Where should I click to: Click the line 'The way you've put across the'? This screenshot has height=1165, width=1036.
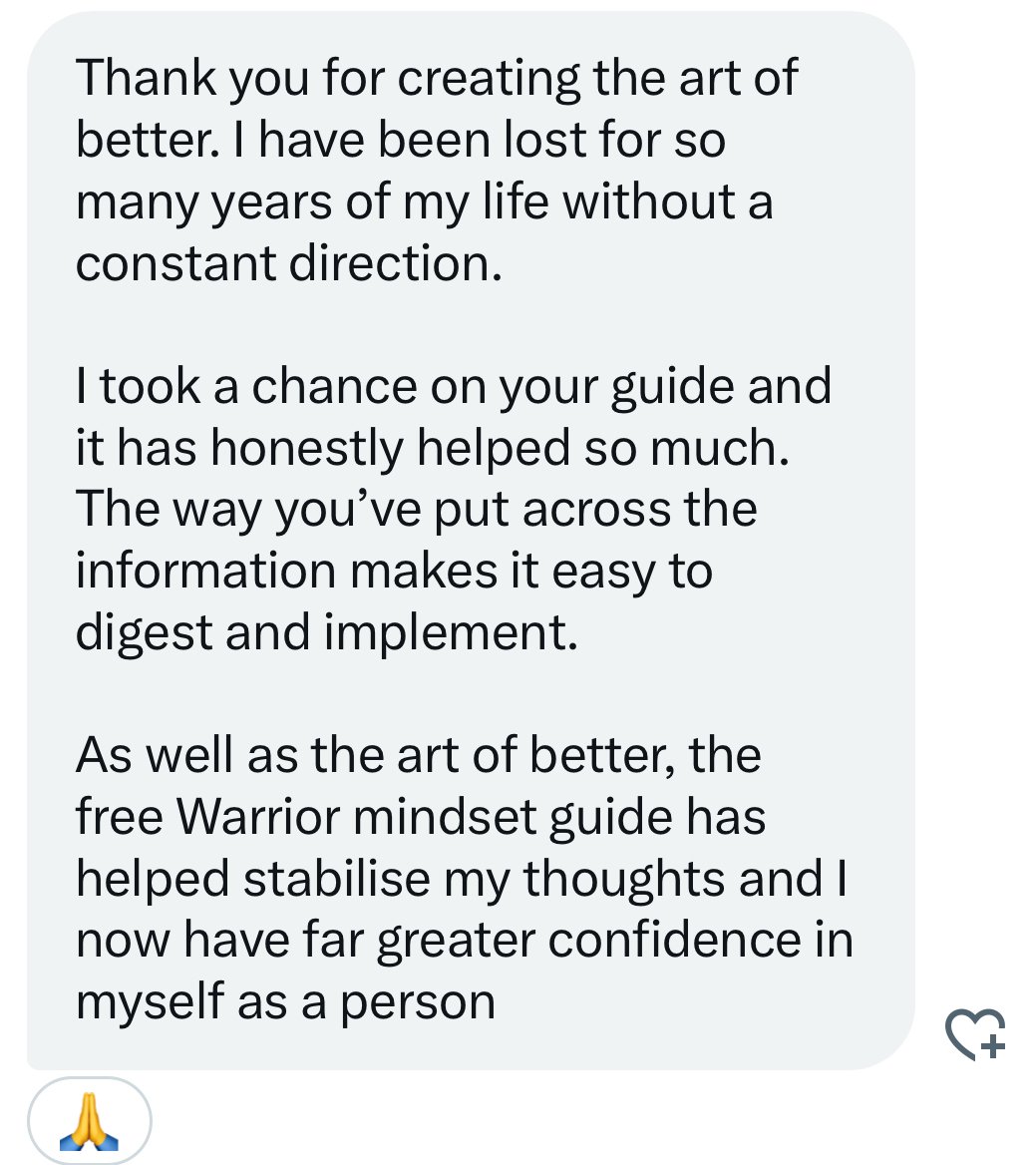(x=416, y=511)
